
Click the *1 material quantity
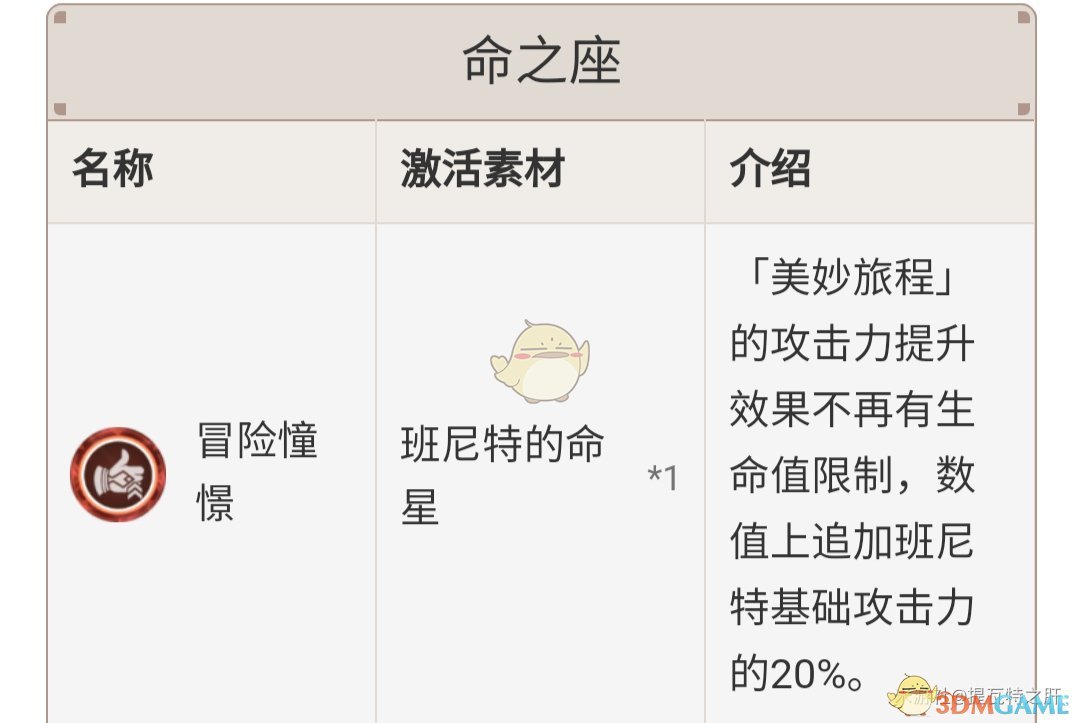662,478
